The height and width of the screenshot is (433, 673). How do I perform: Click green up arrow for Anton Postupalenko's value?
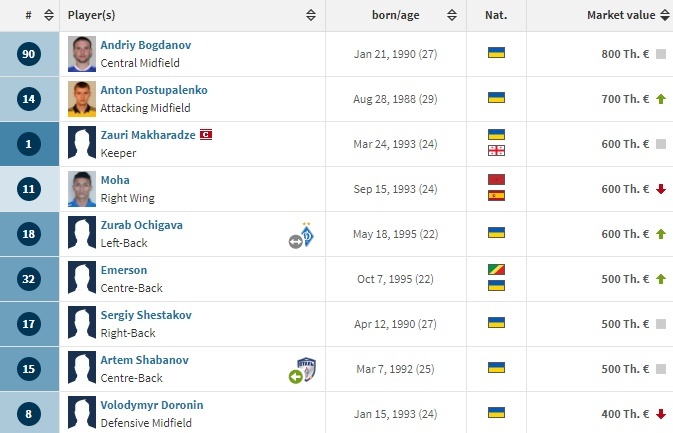(x=660, y=99)
